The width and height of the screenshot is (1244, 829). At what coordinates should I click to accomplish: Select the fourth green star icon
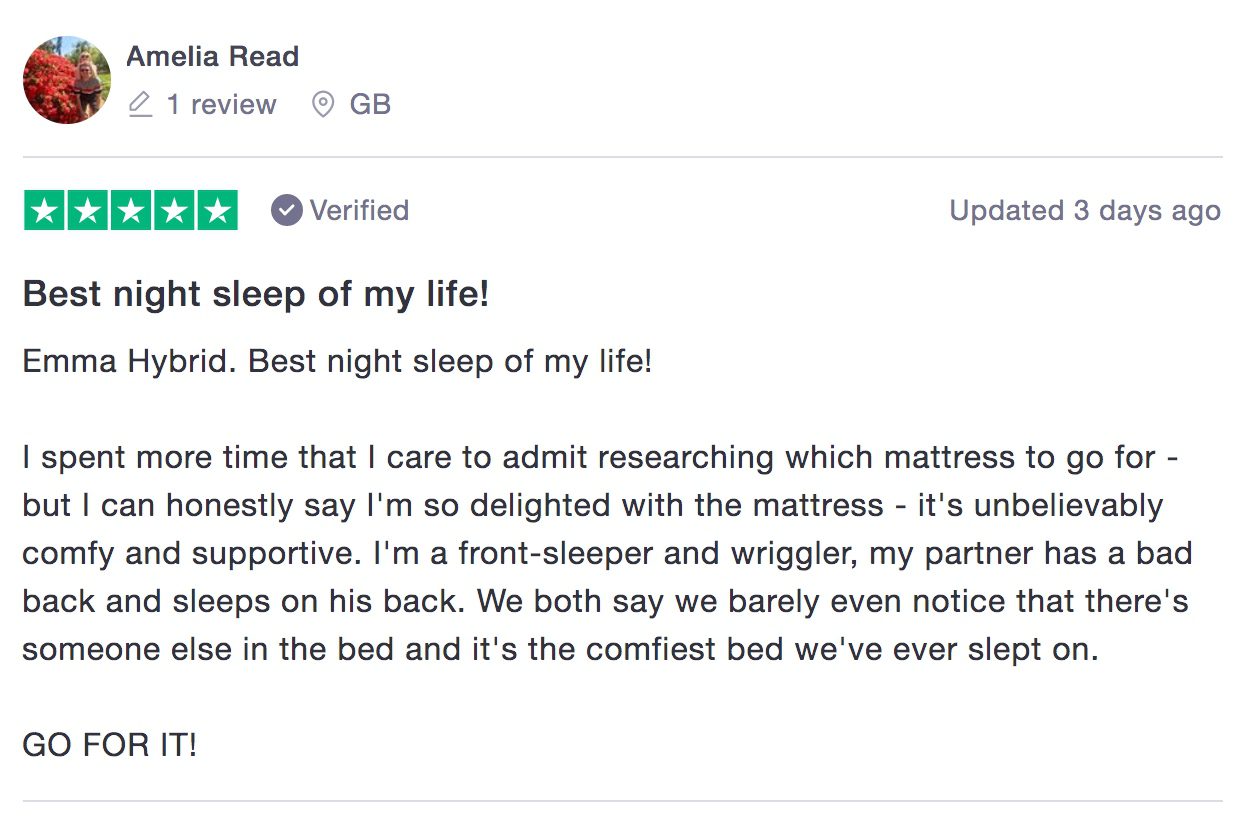[173, 210]
